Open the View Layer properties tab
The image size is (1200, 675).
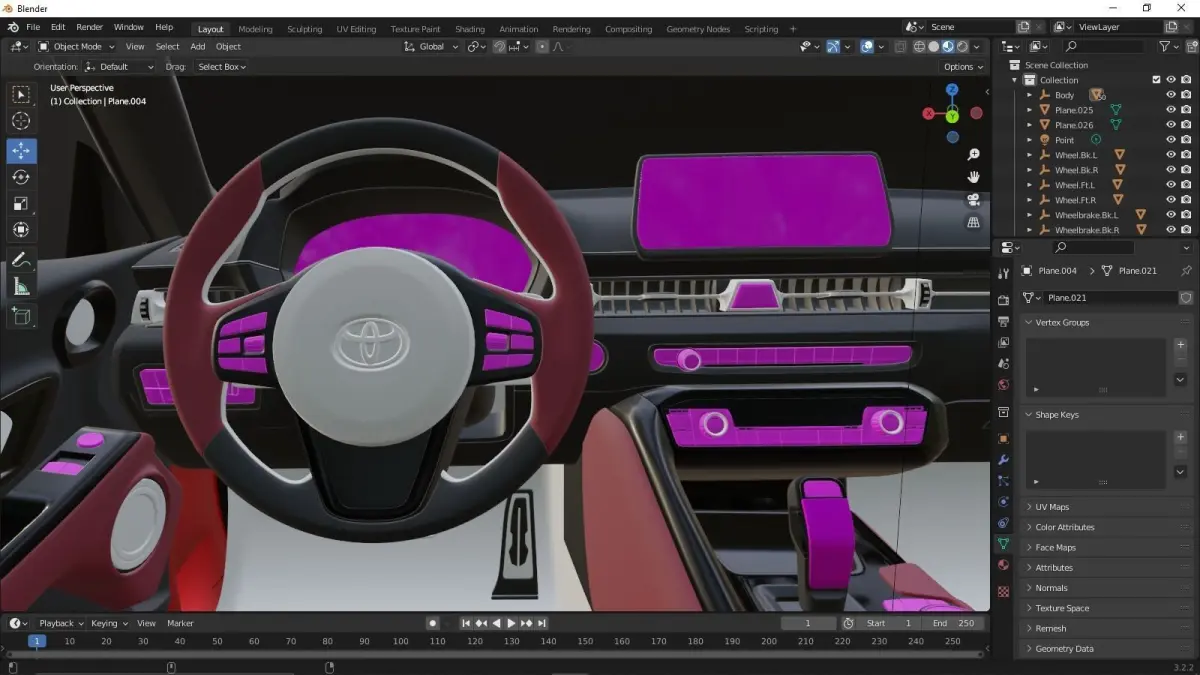1003,343
